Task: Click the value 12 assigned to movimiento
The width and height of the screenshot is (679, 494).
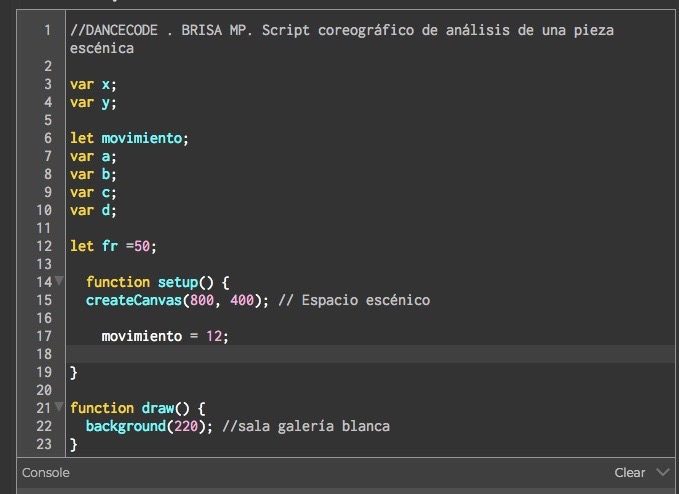Action: click(214, 336)
